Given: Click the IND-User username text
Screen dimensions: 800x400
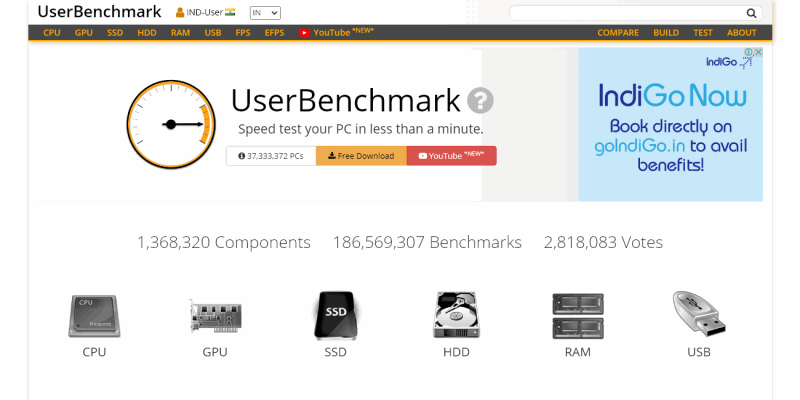Looking at the screenshot, I should [x=205, y=13].
